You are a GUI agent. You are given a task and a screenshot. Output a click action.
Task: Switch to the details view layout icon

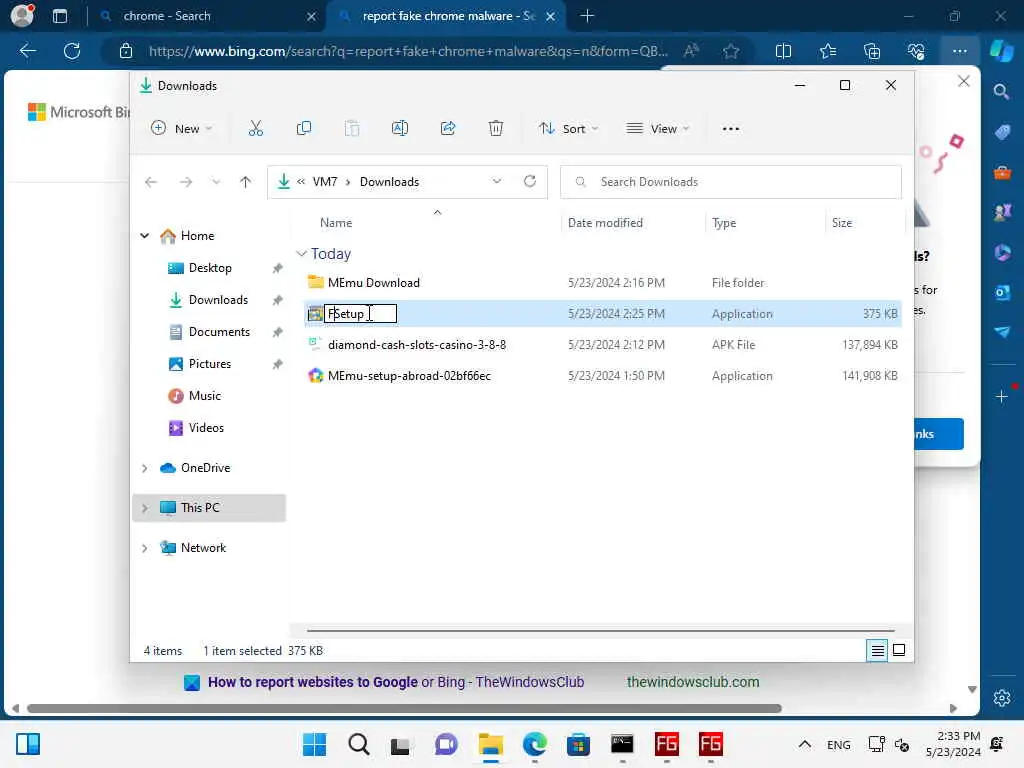[x=877, y=650]
